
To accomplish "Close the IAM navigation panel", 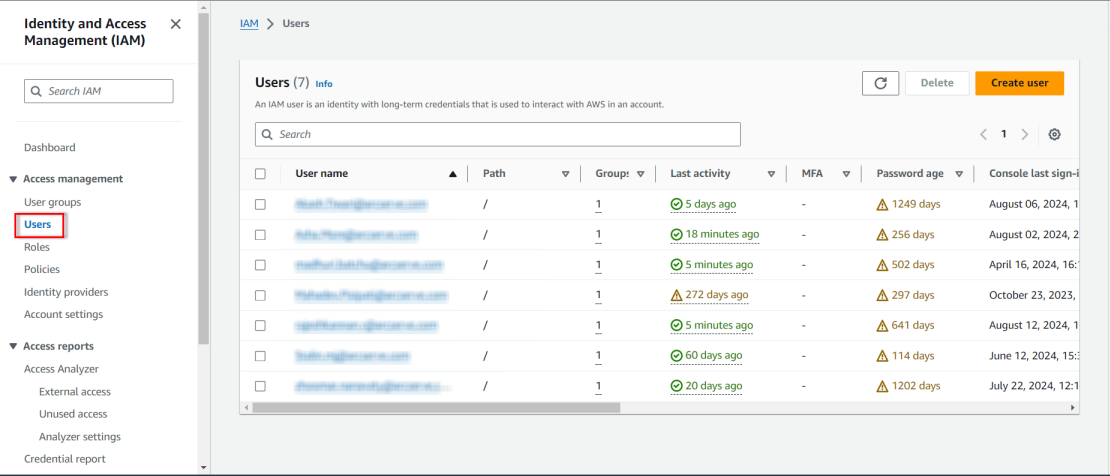I will click(x=176, y=24).
